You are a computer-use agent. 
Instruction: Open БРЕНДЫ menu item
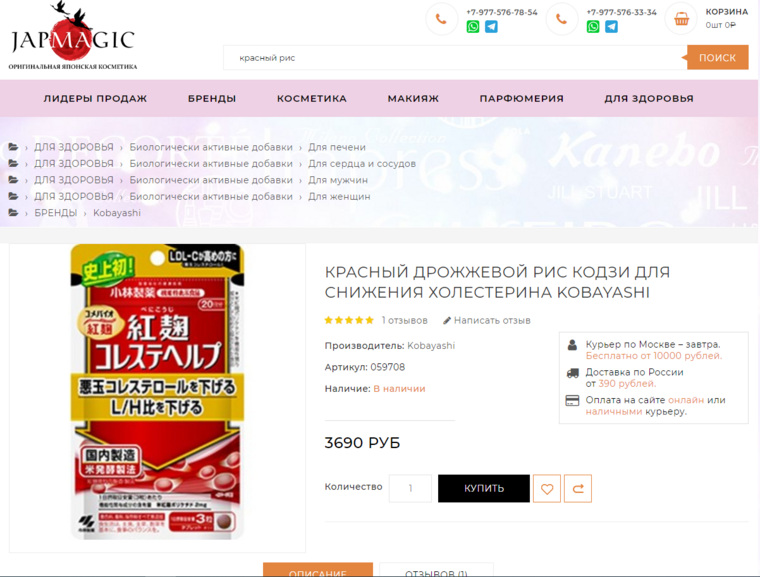tap(212, 98)
